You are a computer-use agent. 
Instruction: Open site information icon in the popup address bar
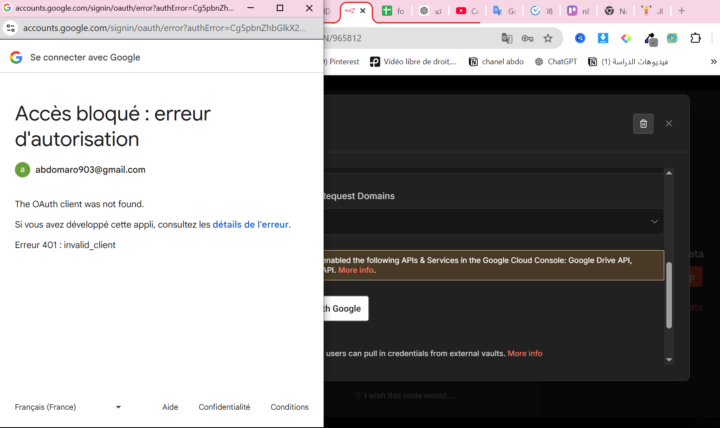coord(11,28)
